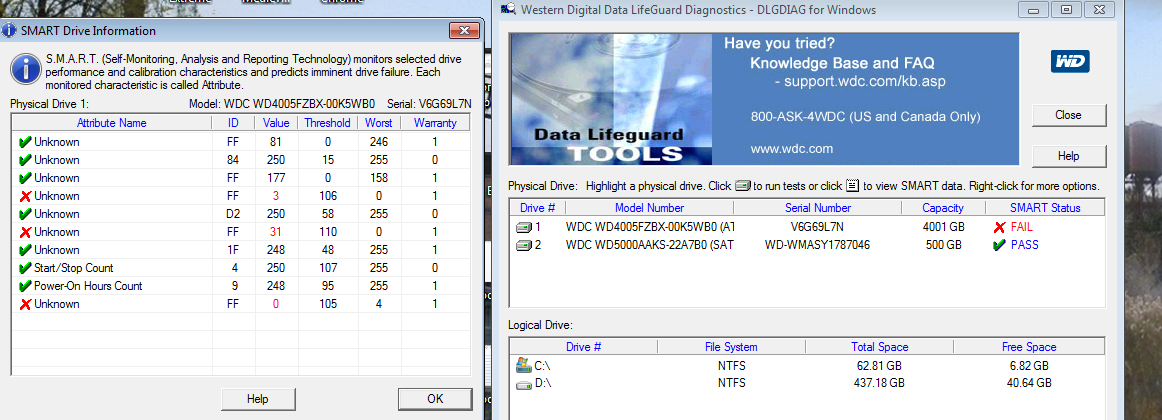Click physical Drive # column header
Viewport: 1162px width, 420px height.
pyautogui.click(x=538, y=208)
